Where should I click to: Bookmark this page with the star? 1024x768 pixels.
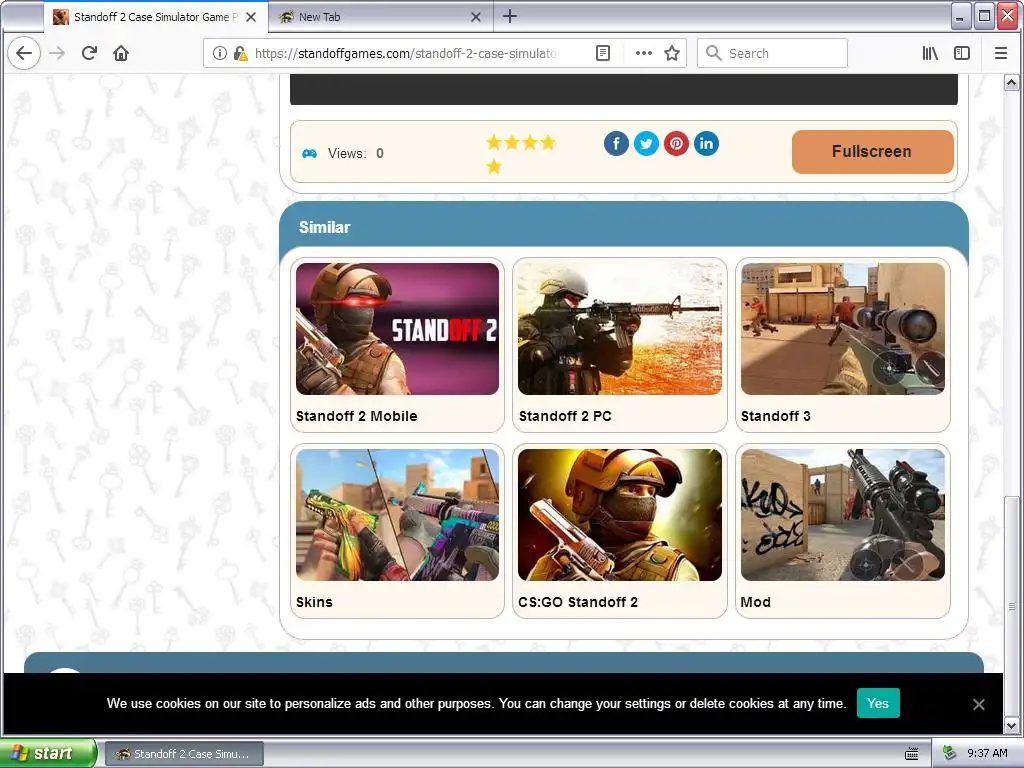pyautogui.click(x=672, y=53)
